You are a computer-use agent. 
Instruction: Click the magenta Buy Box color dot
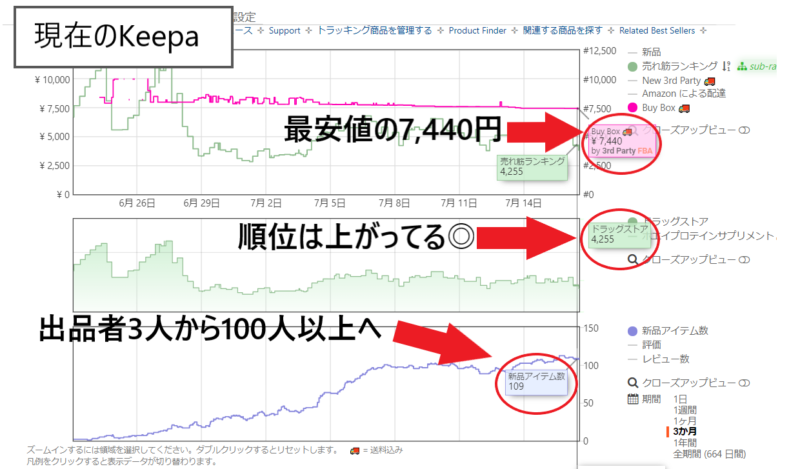point(633,108)
